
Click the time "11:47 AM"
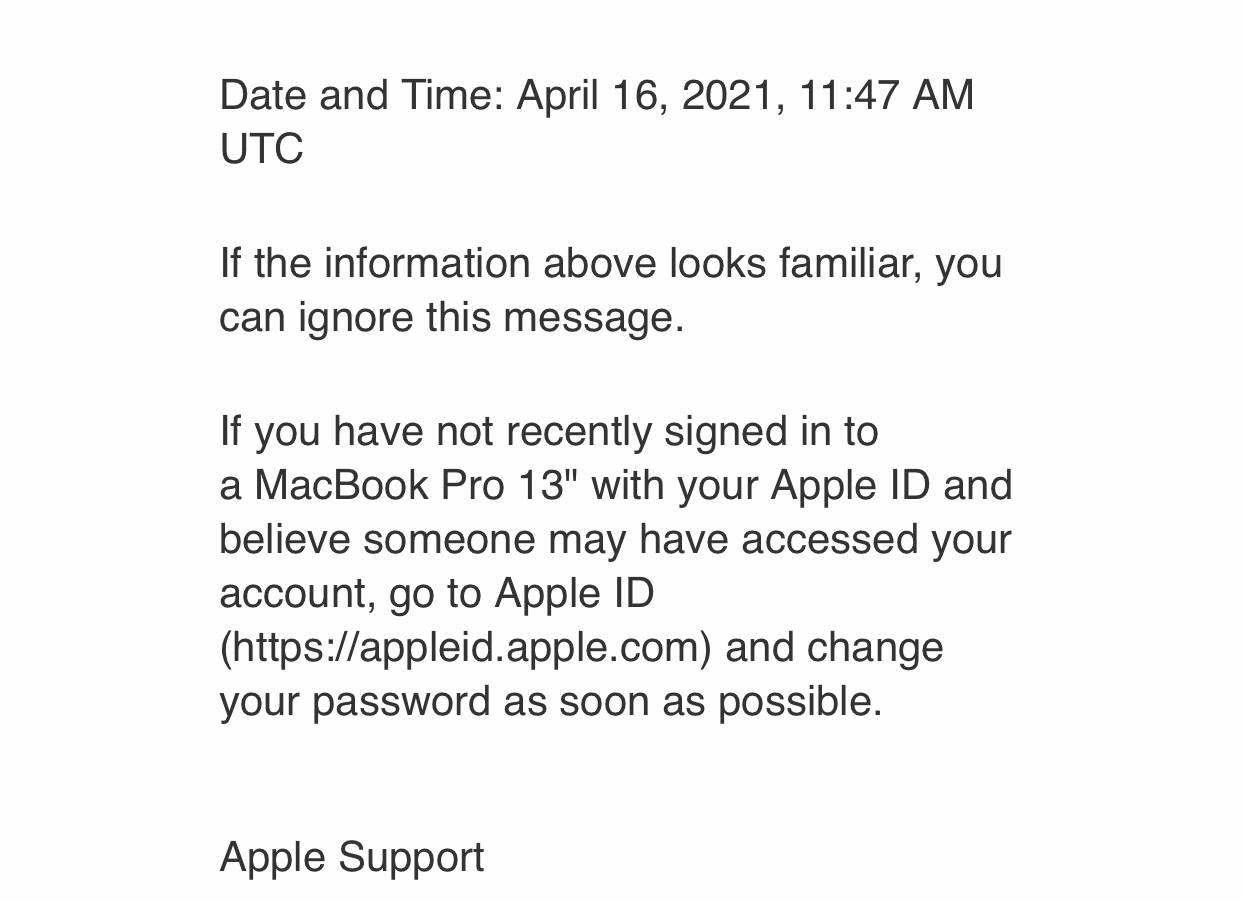(886, 96)
